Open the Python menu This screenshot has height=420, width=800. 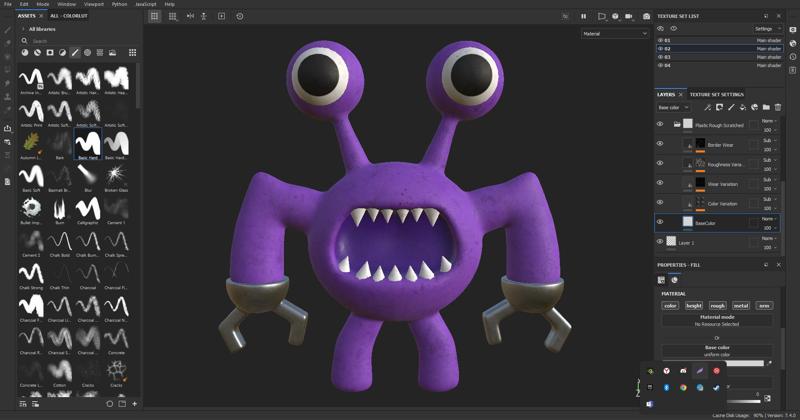tap(119, 4)
